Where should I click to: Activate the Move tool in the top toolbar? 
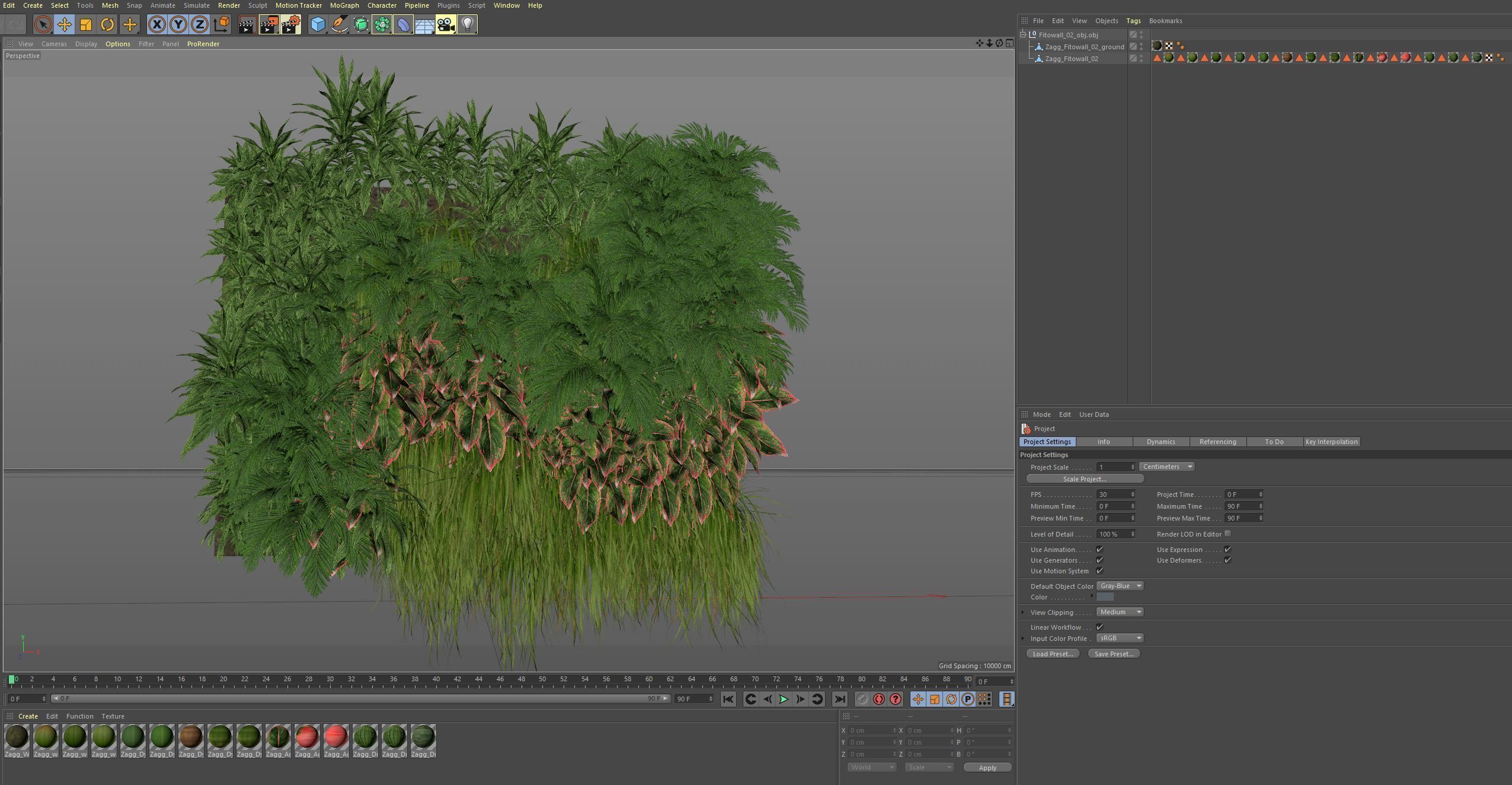click(x=64, y=24)
